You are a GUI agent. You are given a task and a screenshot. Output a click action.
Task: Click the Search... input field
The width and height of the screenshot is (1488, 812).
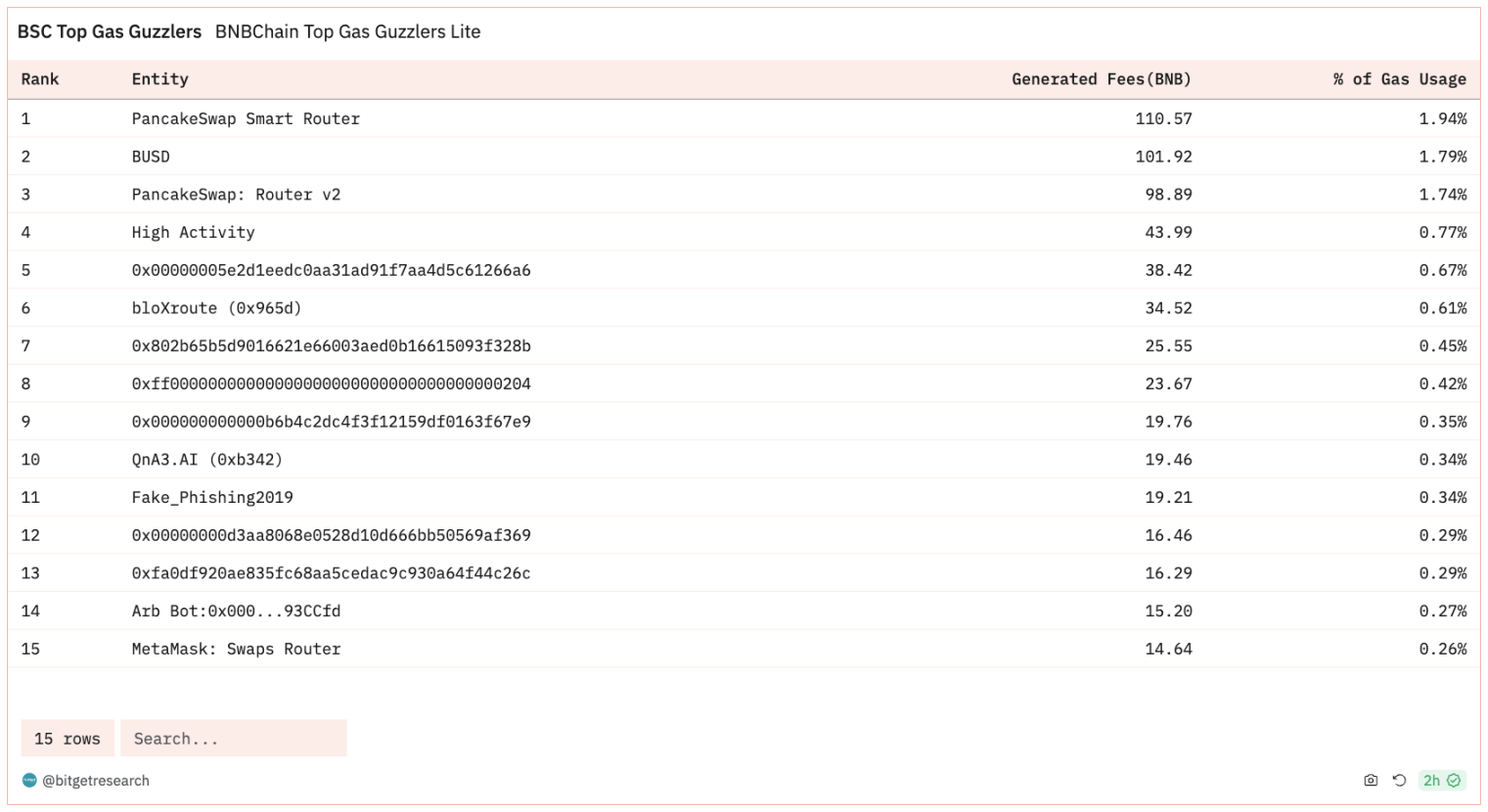234,739
